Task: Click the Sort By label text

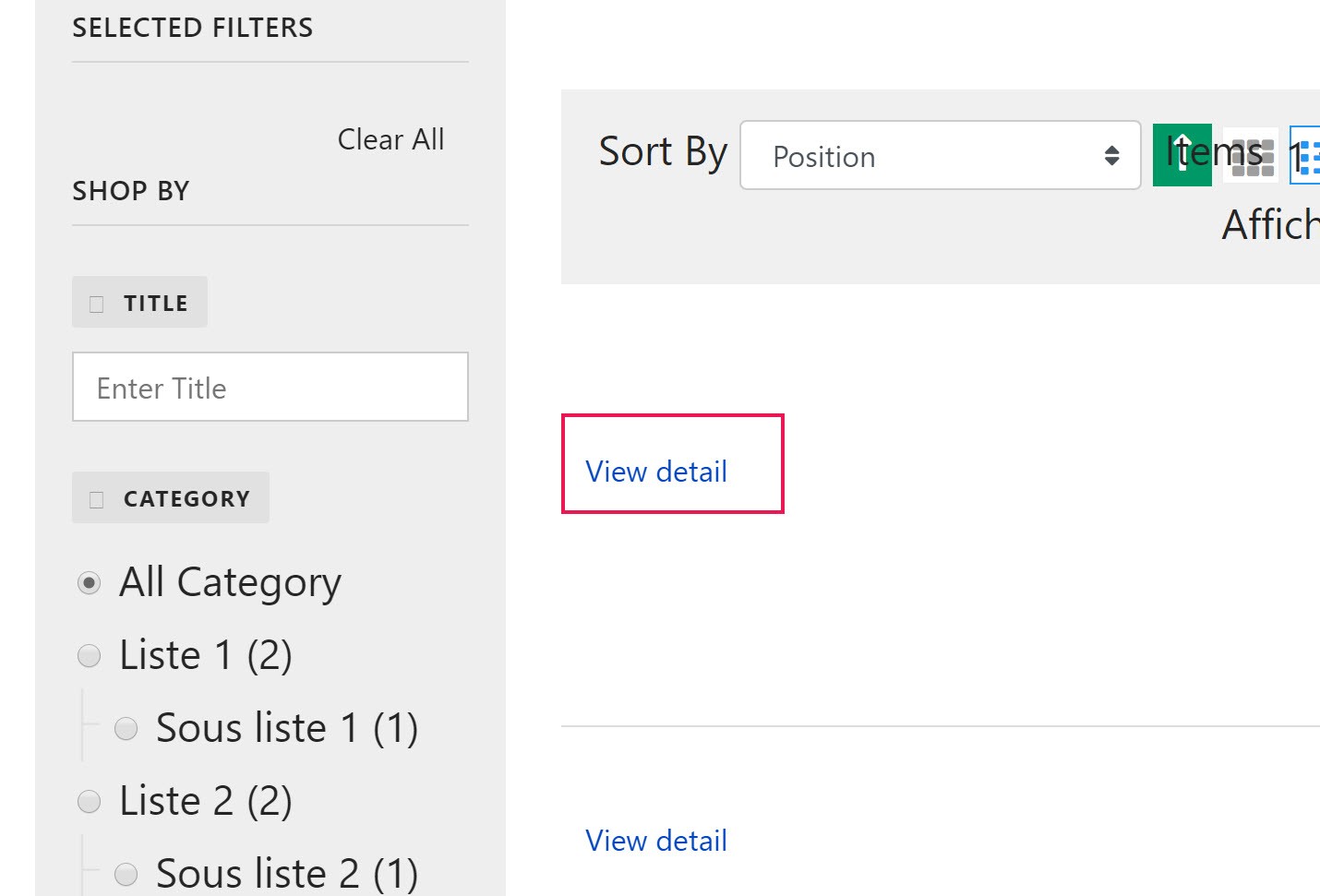Action: click(663, 152)
